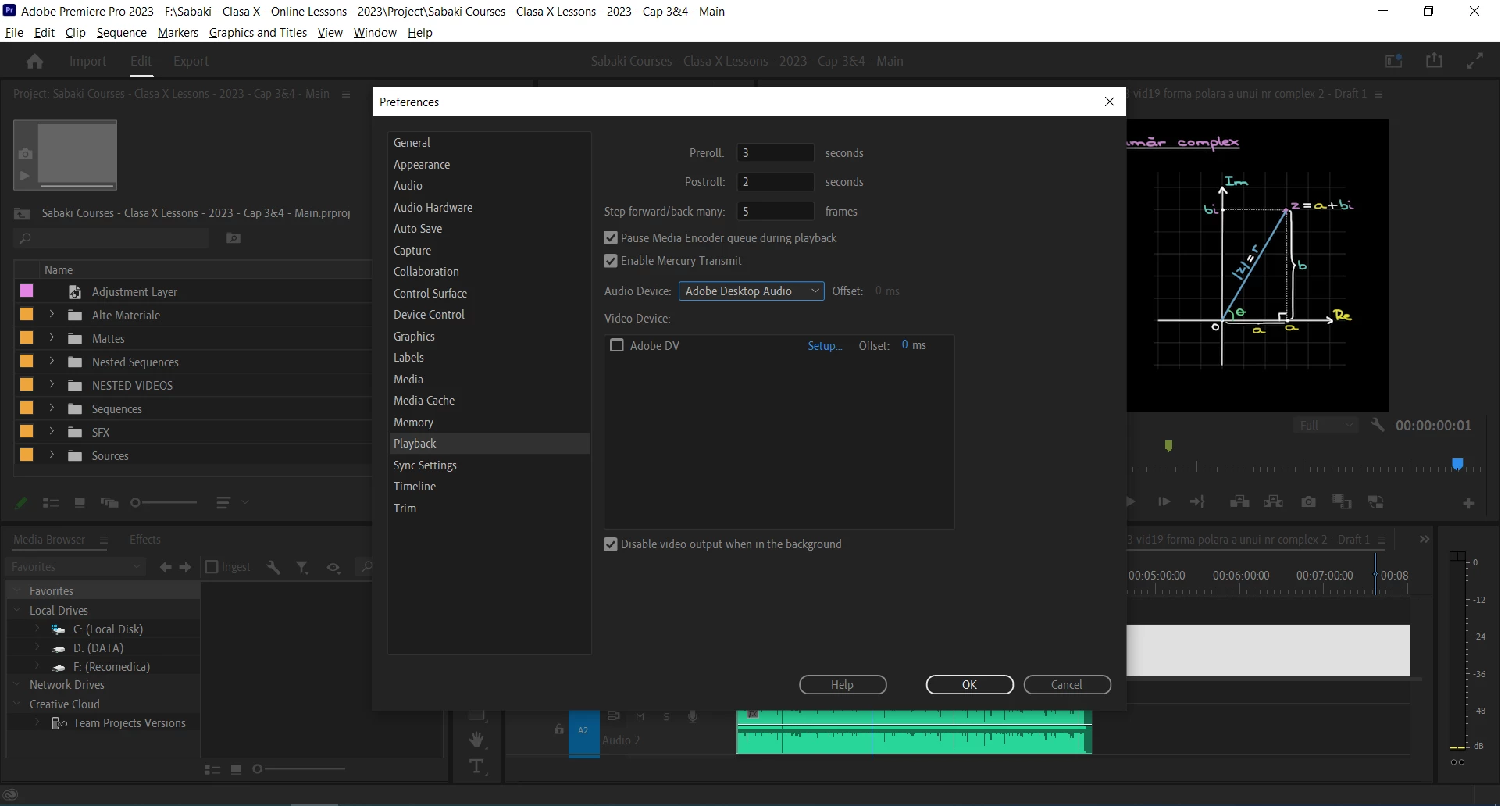The width and height of the screenshot is (1512, 806).
Task: Go forward in Media Browser
Action: coord(185,567)
